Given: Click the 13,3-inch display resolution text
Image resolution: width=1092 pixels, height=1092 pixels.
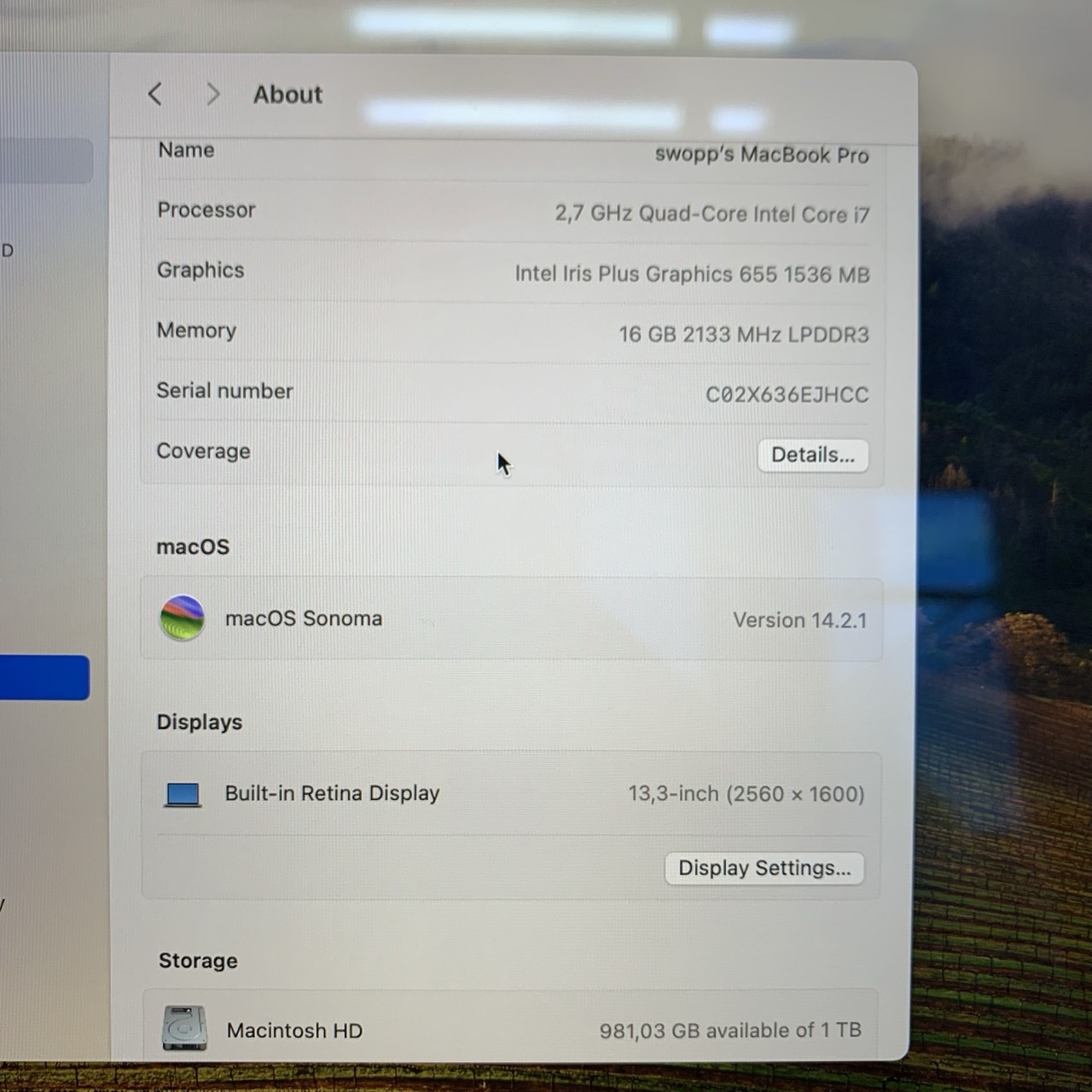Looking at the screenshot, I should point(746,794).
